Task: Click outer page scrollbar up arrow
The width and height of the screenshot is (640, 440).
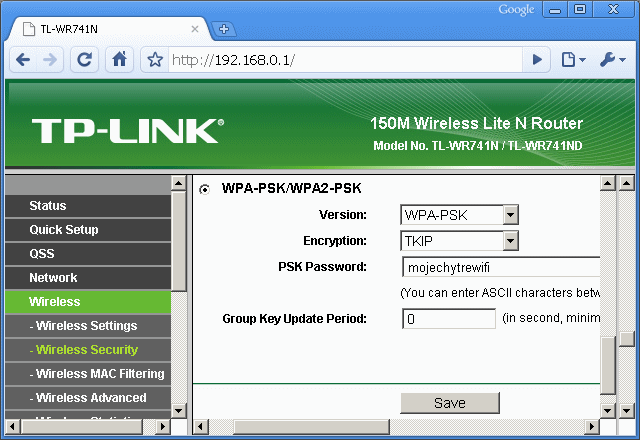Action: coord(627,183)
